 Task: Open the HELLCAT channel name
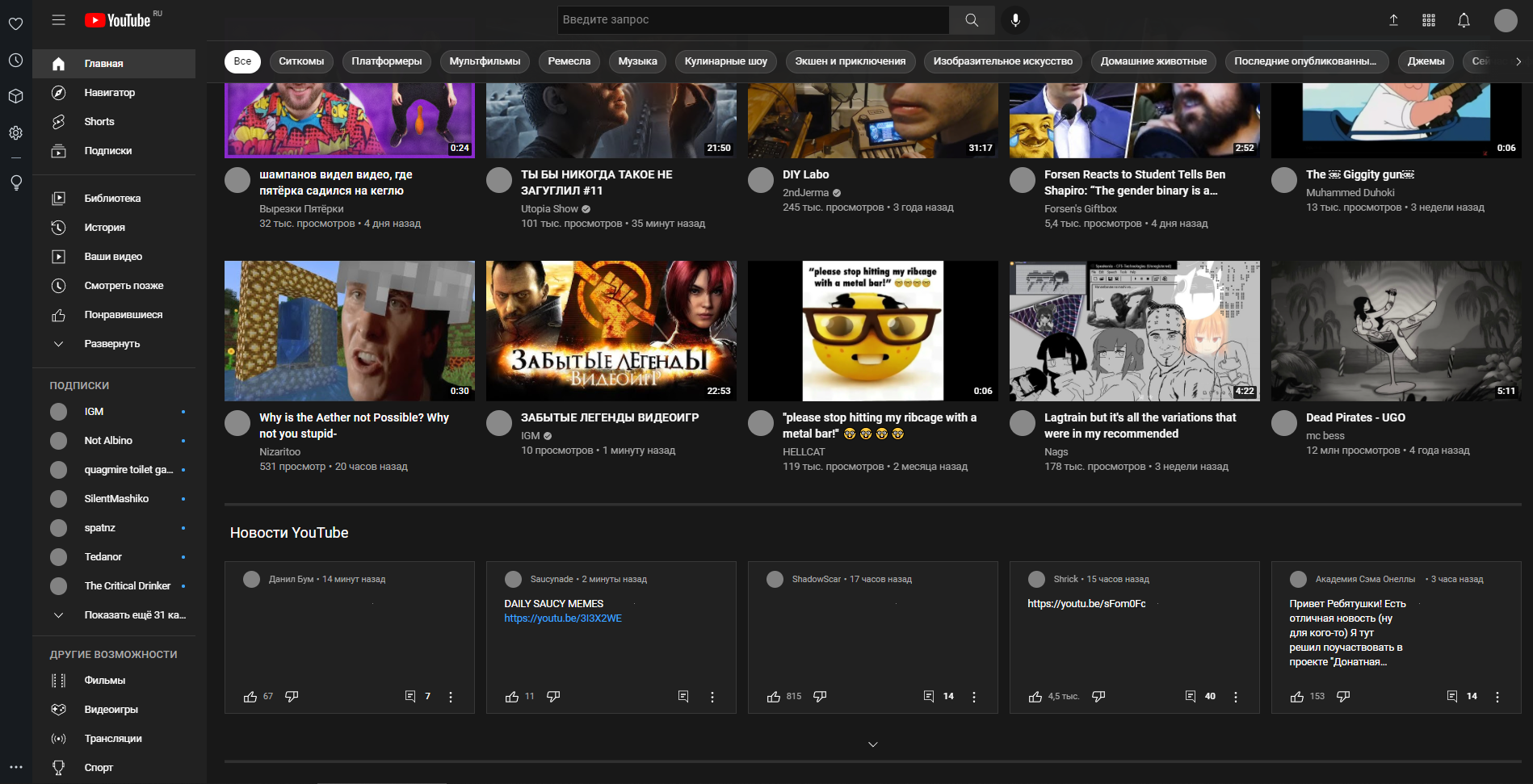click(804, 452)
